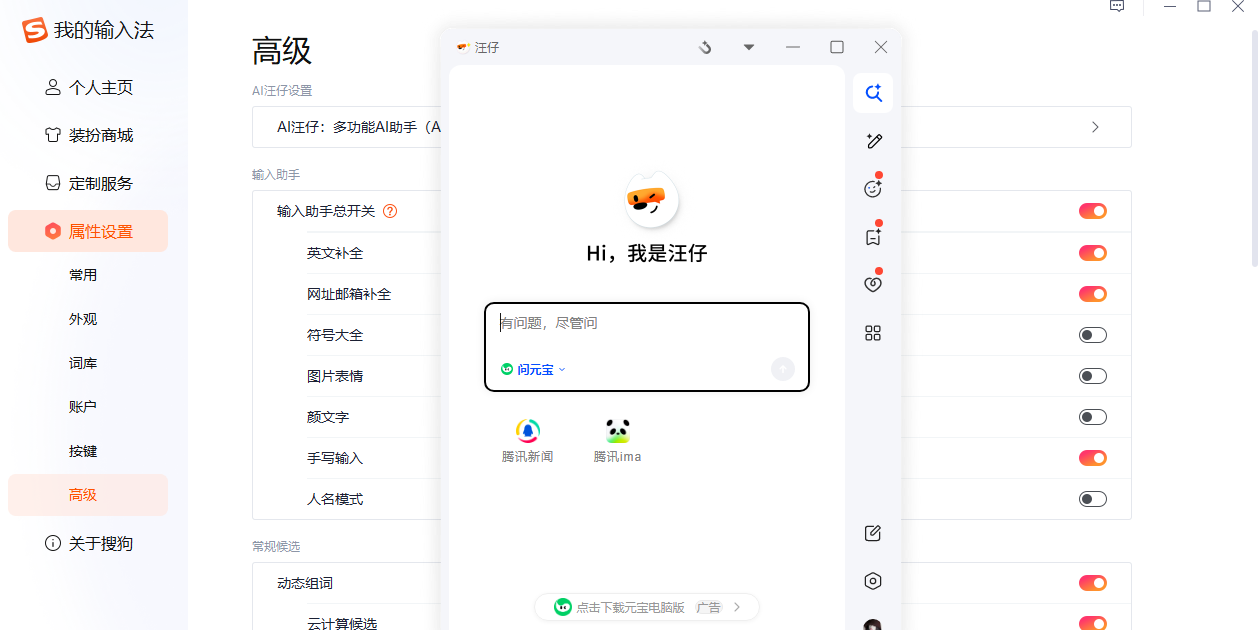Viewport: 1260px width, 630px height.
Task: Click the 汪仔 dog mascot avatar
Action: tap(651, 199)
